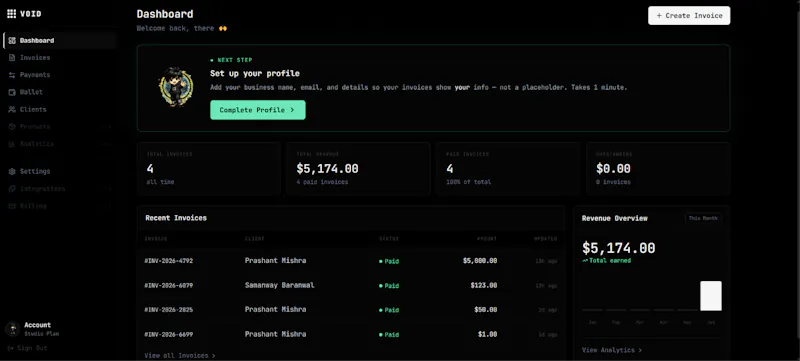Click Prashant Mishra in the $5,000.00 row

(x=276, y=261)
